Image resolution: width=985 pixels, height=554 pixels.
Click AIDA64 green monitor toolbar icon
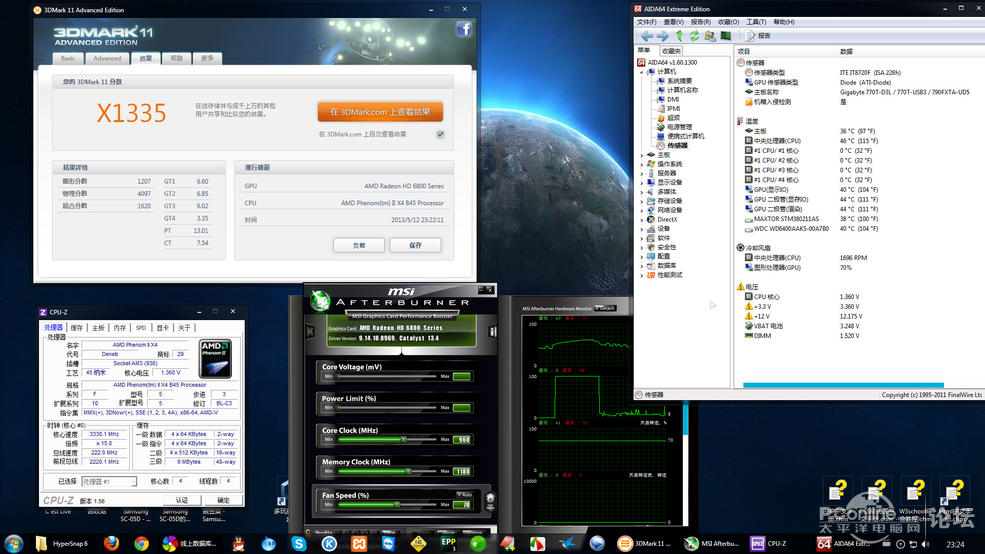coord(726,36)
